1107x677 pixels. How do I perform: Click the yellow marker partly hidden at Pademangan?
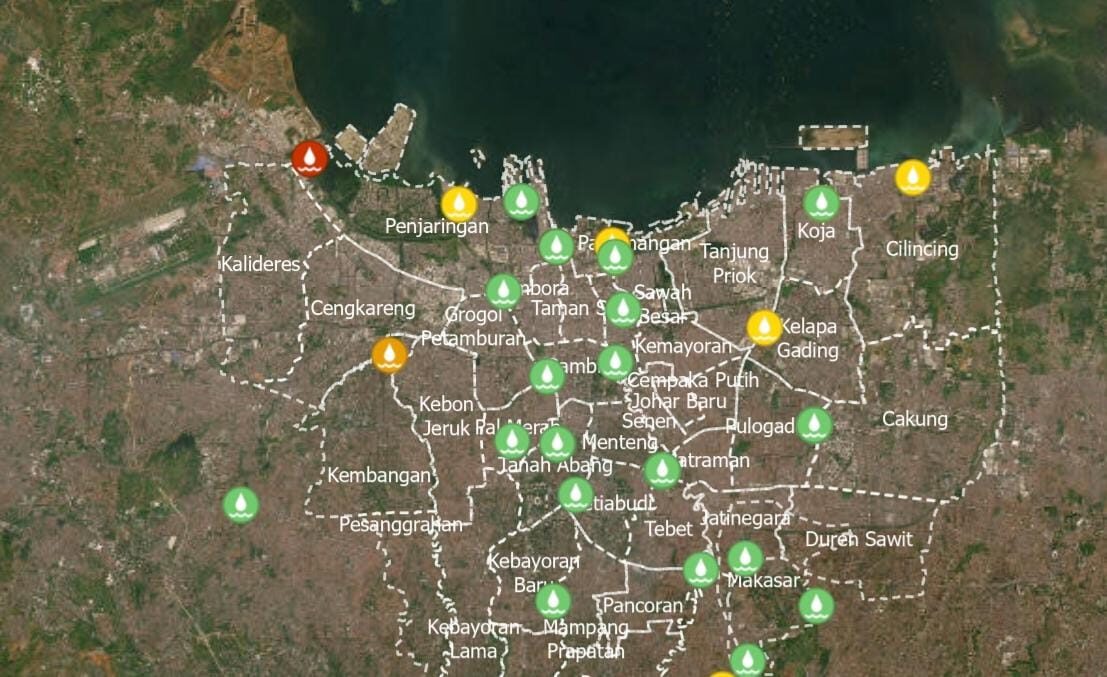(x=611, y=236)
